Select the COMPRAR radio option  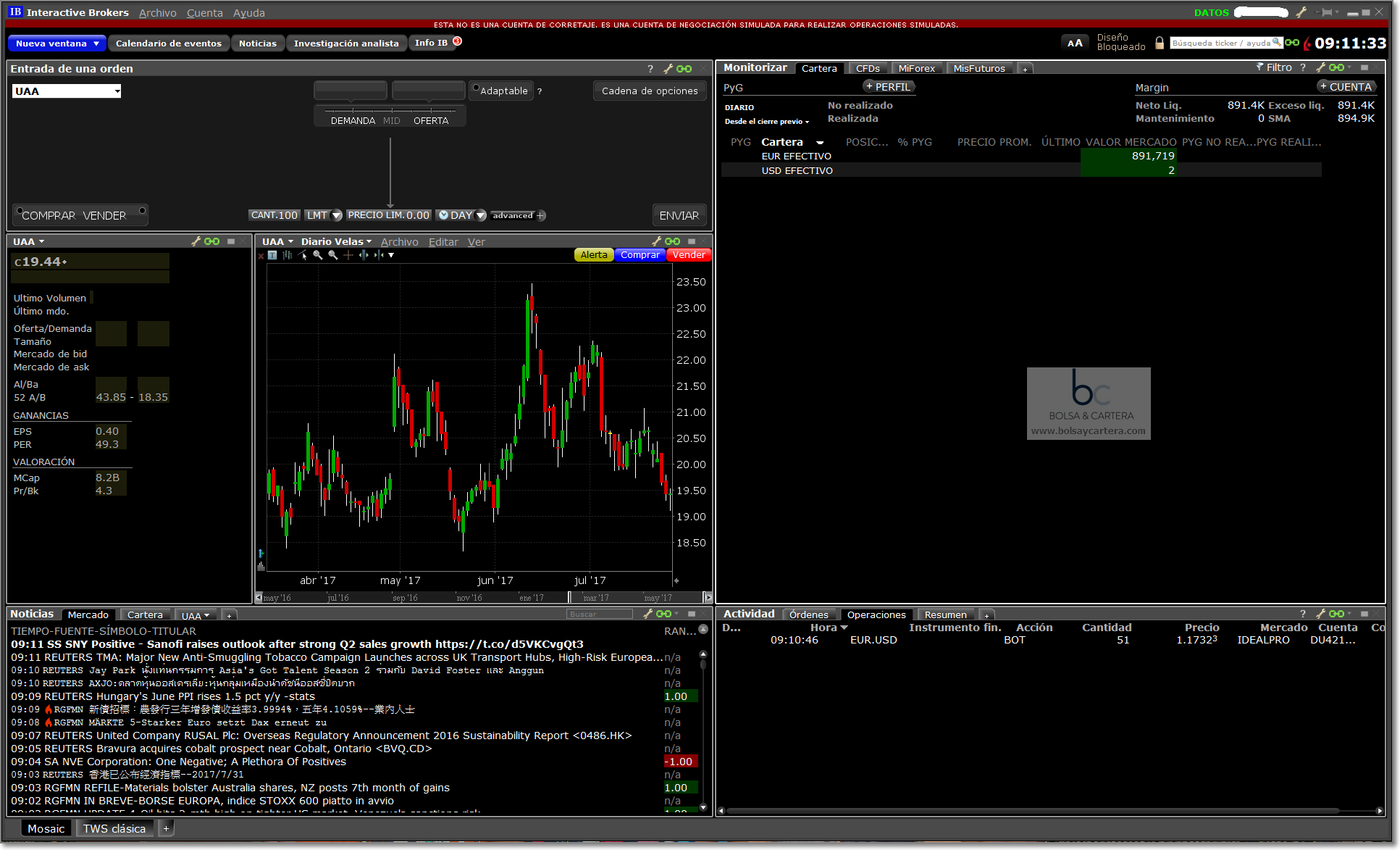tap(20, 212)
